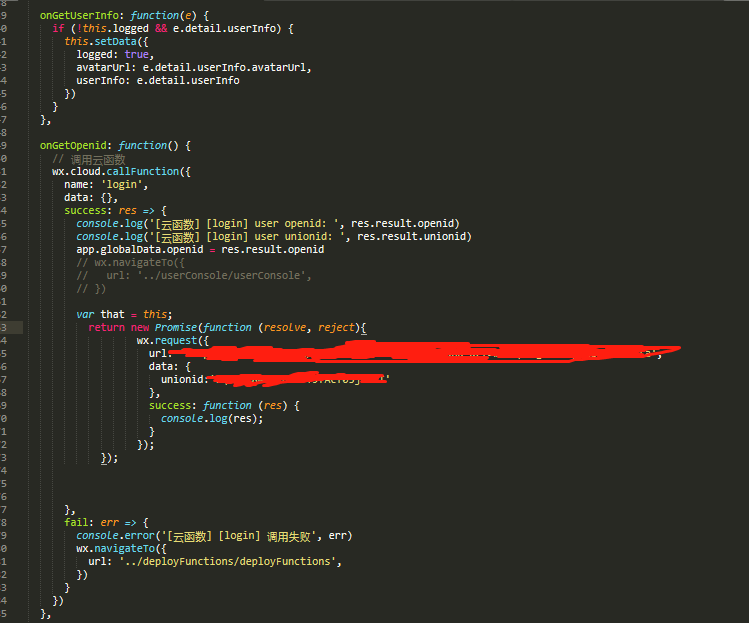
Task: Click the 'userInfo: e.detail.userInfo' line
Action: coord(158,80)
